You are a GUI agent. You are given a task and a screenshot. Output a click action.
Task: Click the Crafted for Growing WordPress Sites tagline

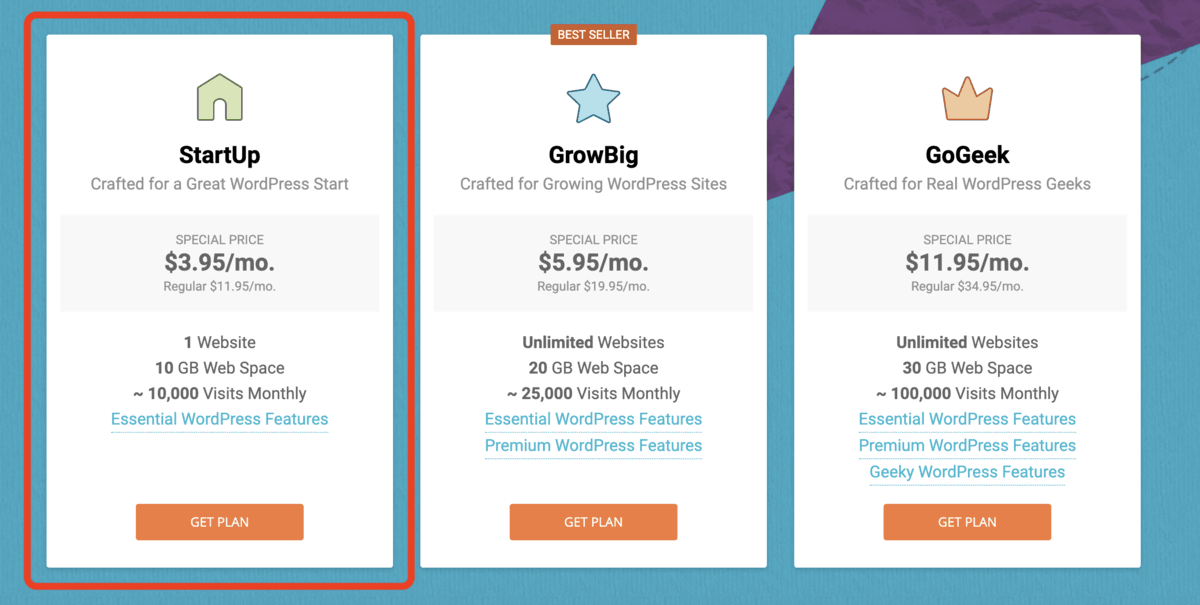[593, 183]
